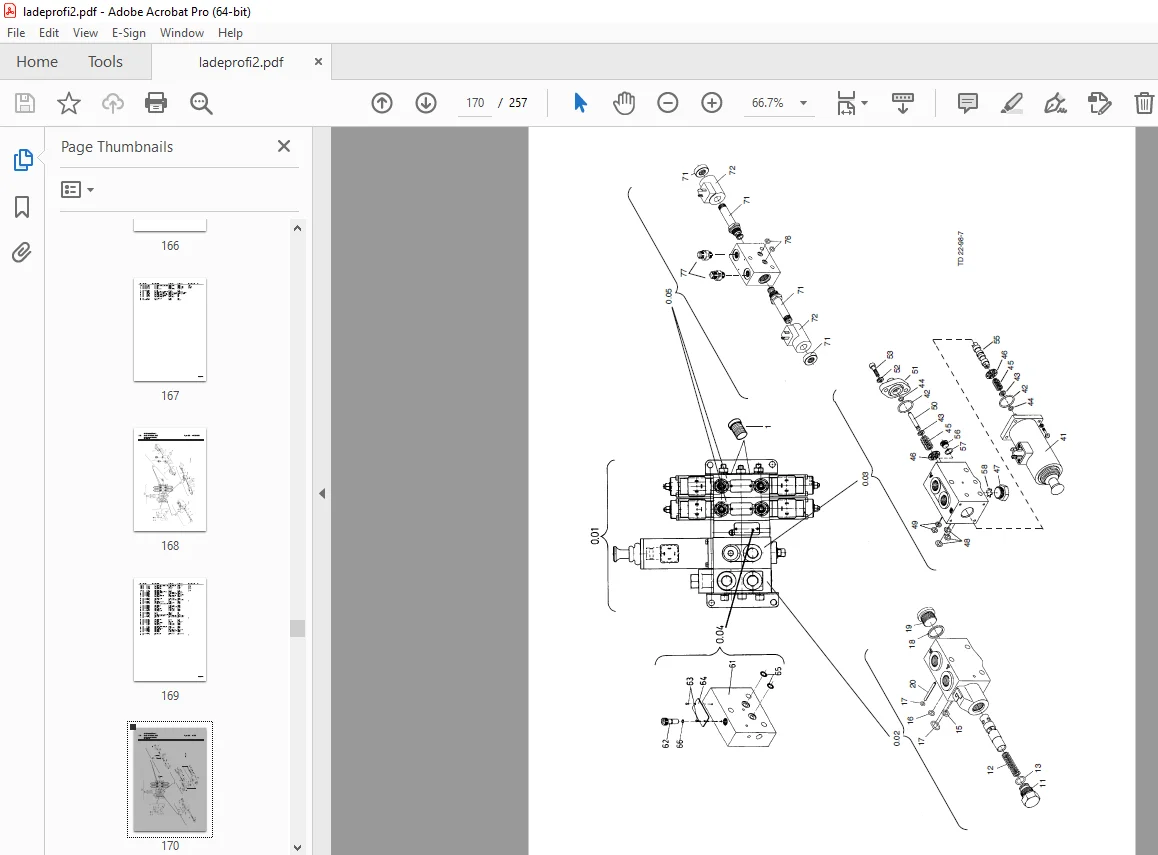
Task: Expand the fit page options arrow
Action: coord(865,103)
